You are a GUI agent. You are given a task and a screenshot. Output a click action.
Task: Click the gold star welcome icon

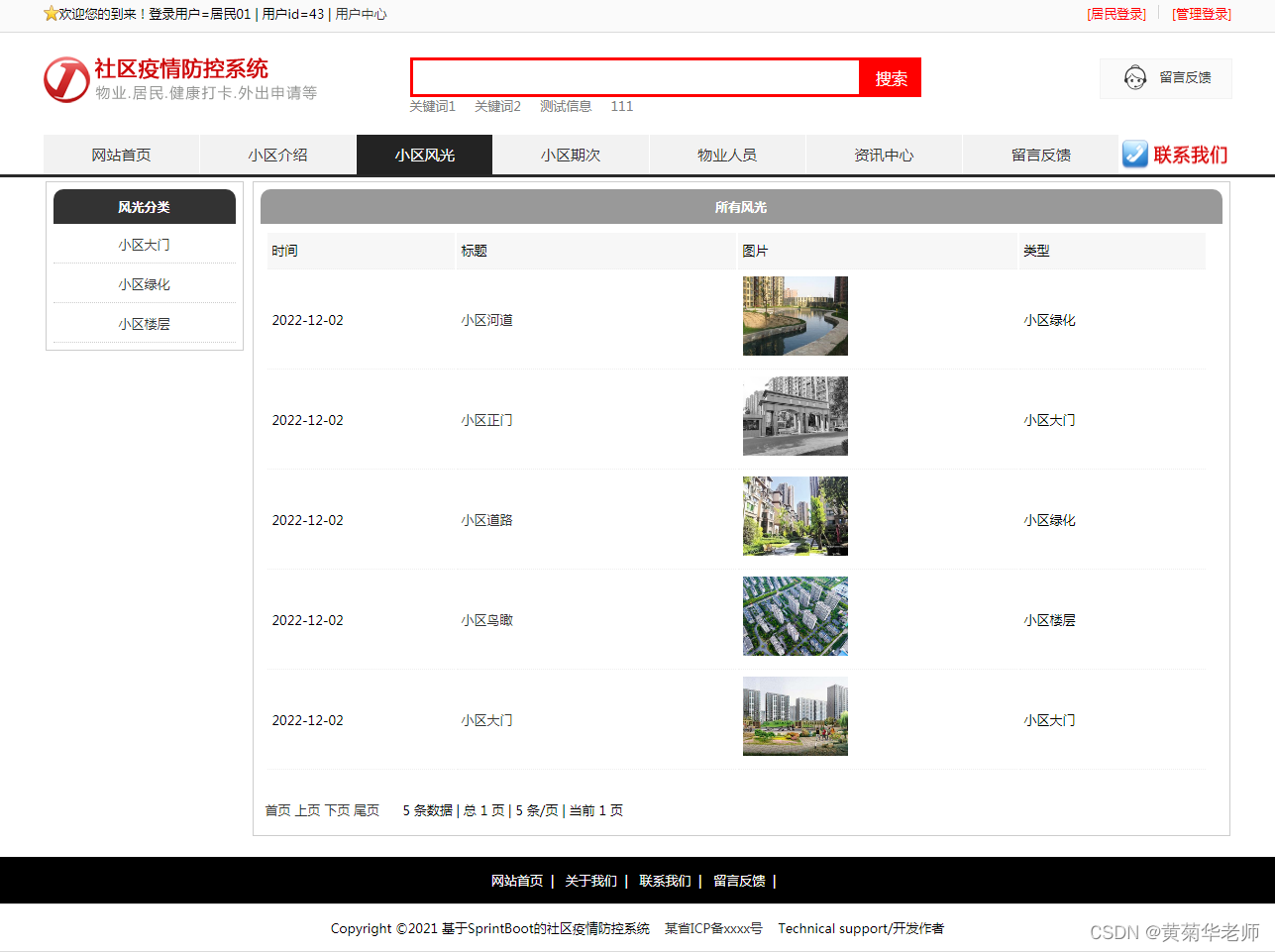[x=51, y=14]
